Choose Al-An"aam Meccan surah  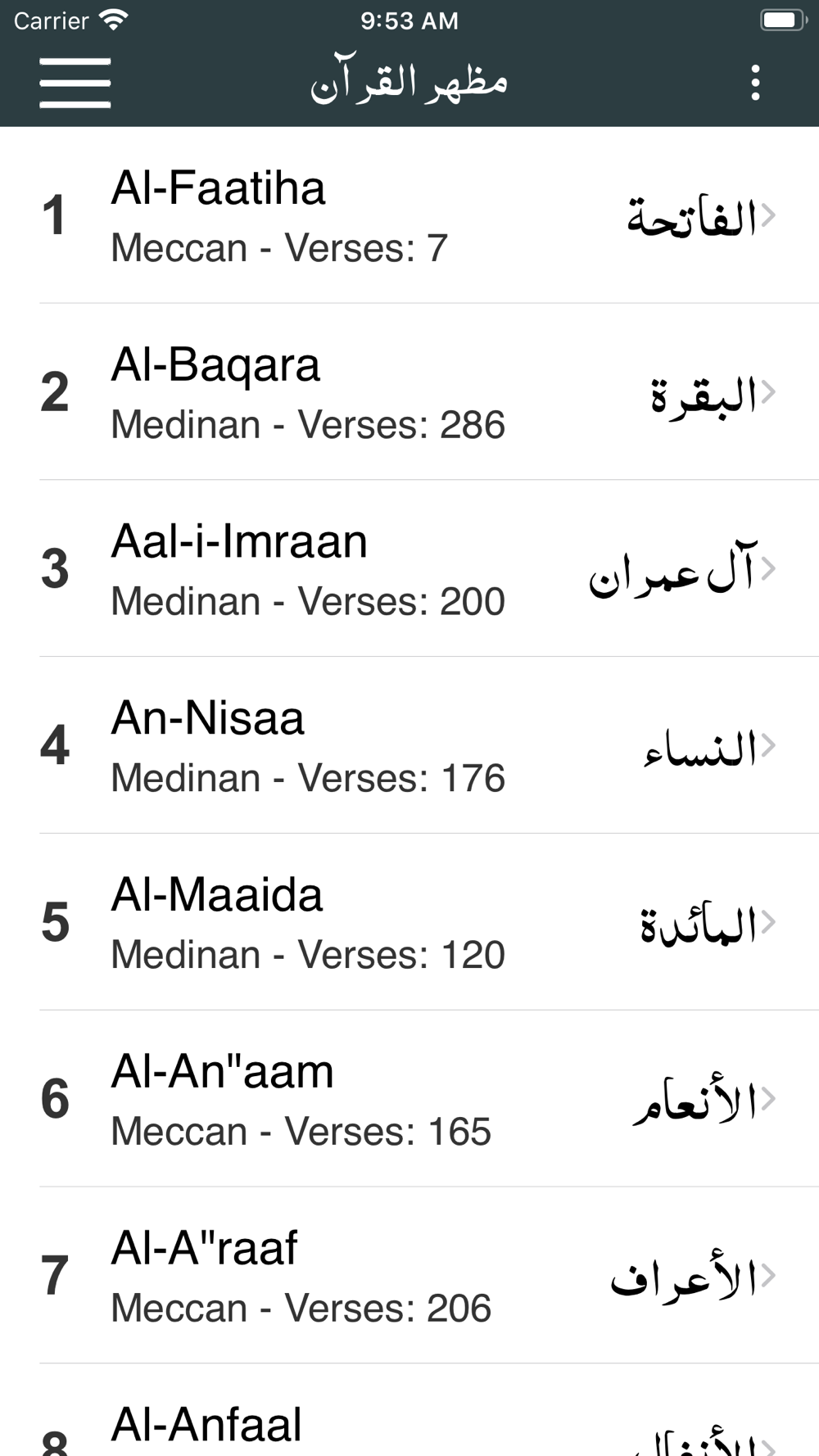point(409,1099)
